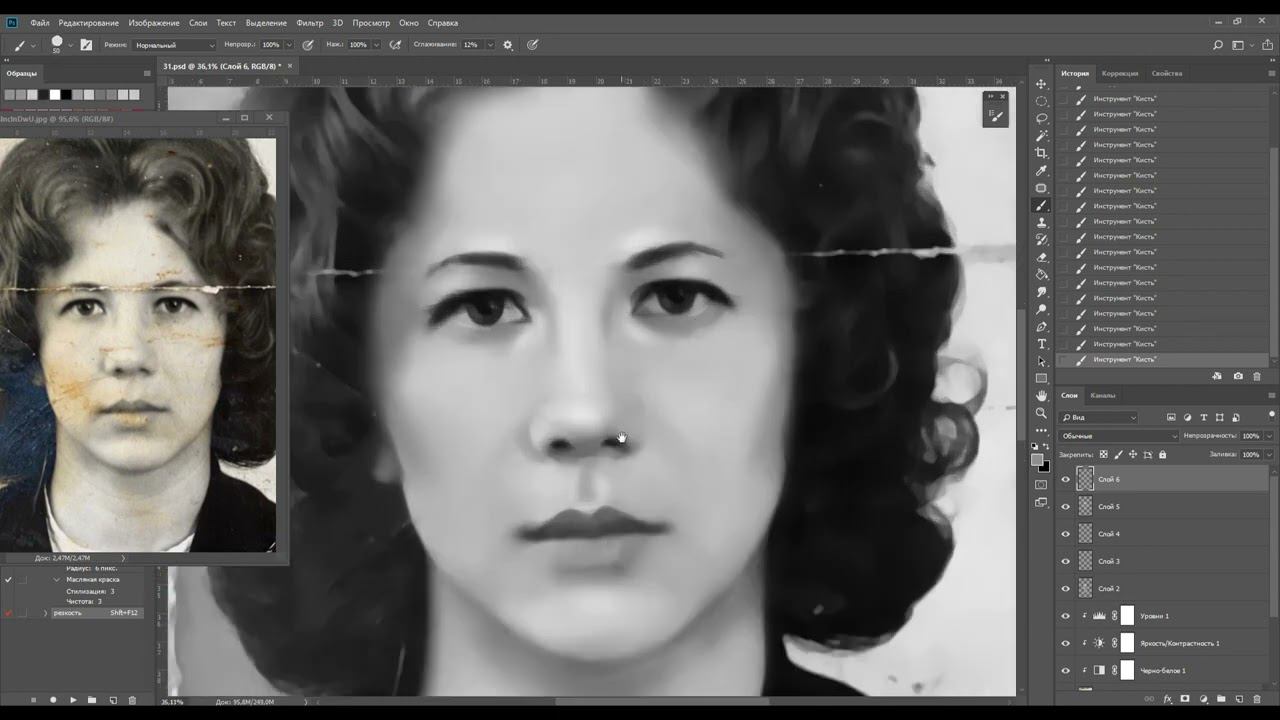Select the Eyedropper tool
Image resolution: width=1280 pixels, height=720 pixels.
[1041, 171]
